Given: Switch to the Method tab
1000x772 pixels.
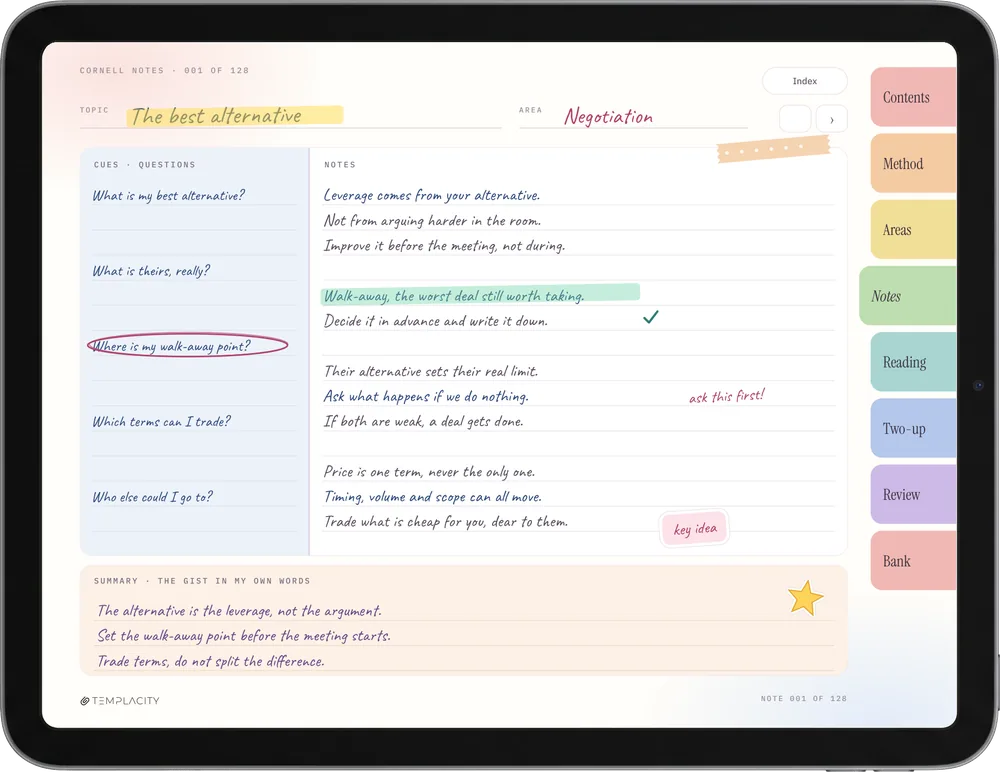Looking at the screenshot, I should (913, 163).
